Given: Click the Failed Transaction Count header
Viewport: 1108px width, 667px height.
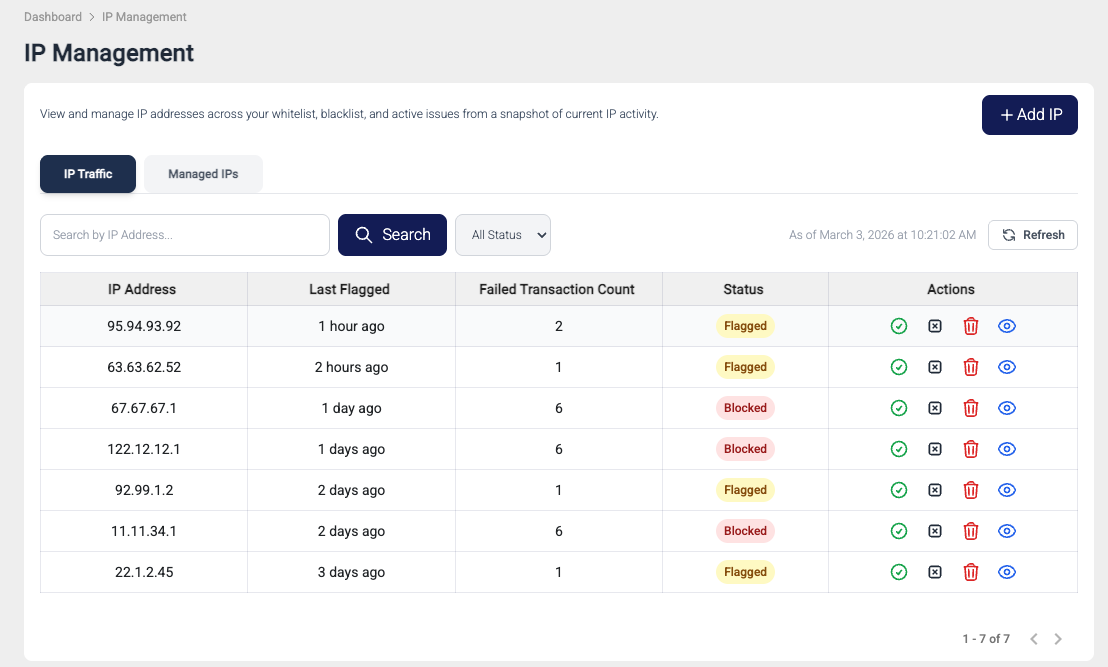Looking at the screenshot, I should (x=558, y=289).
